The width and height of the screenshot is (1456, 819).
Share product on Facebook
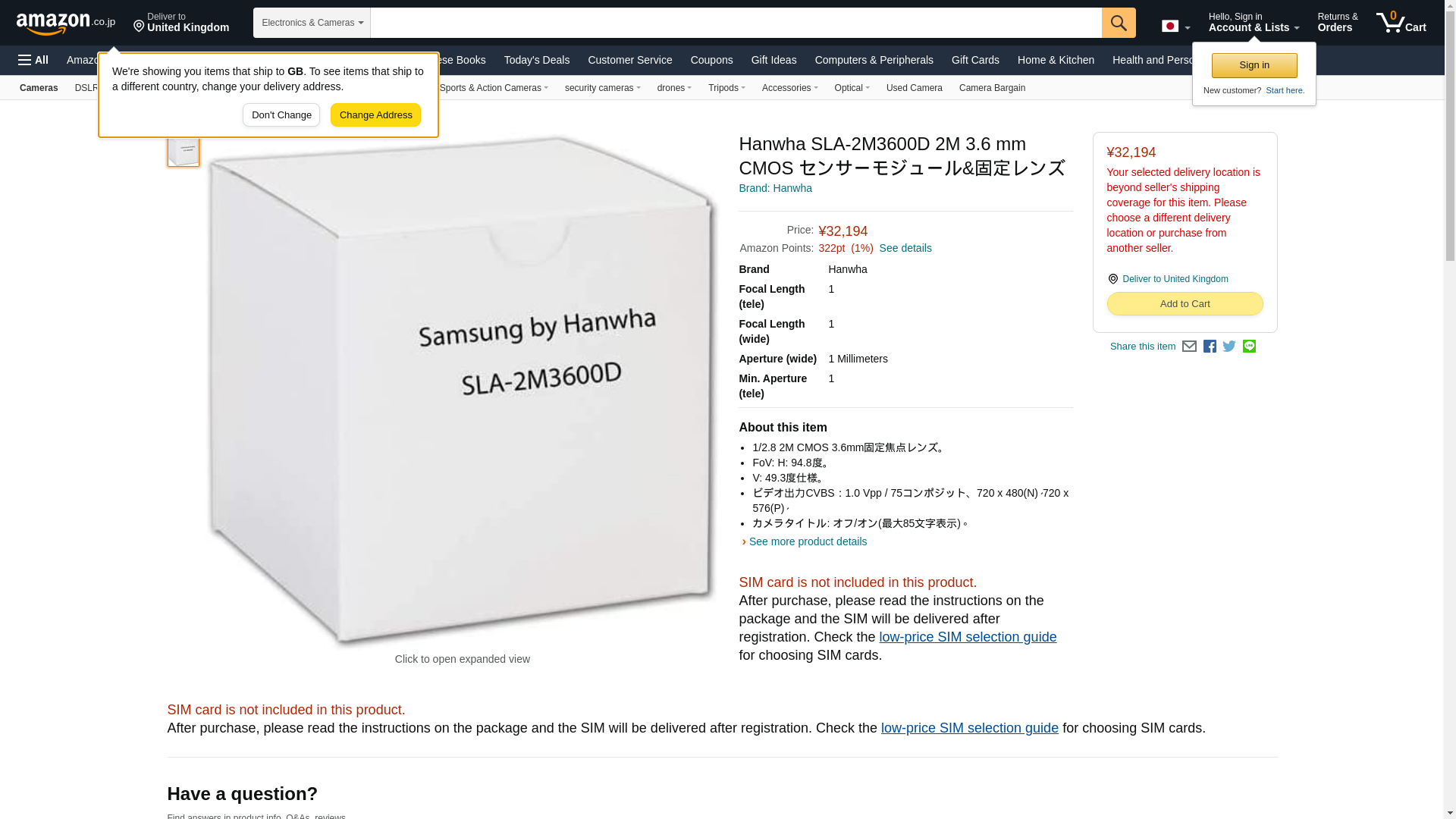click(x=1210, y=347)
